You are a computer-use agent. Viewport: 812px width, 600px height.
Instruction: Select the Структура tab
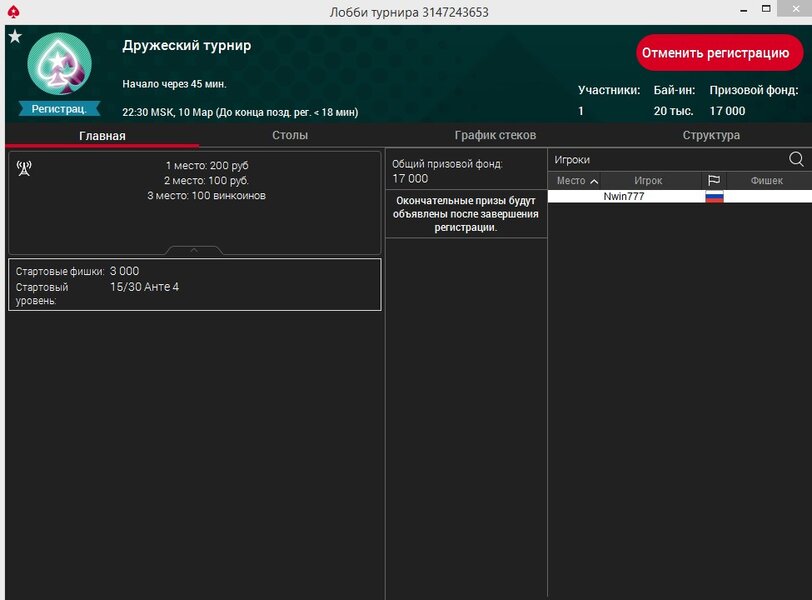tap(711, 135)
